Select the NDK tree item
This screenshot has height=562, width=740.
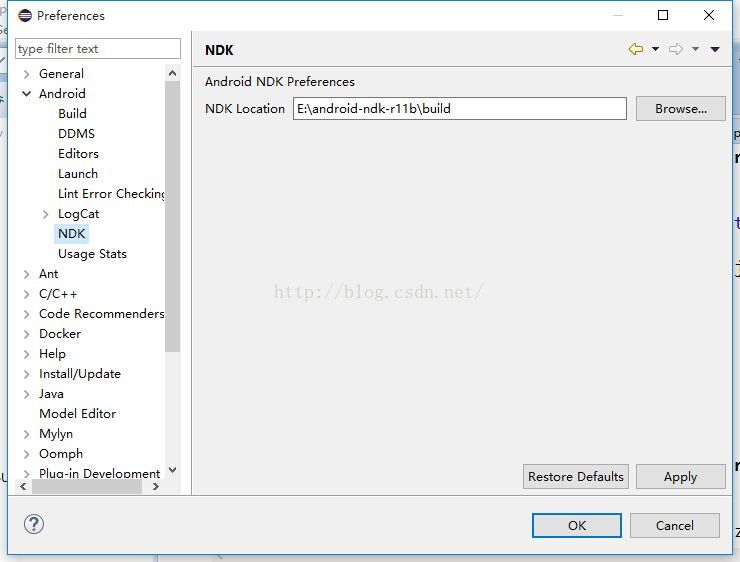[72, 234]
